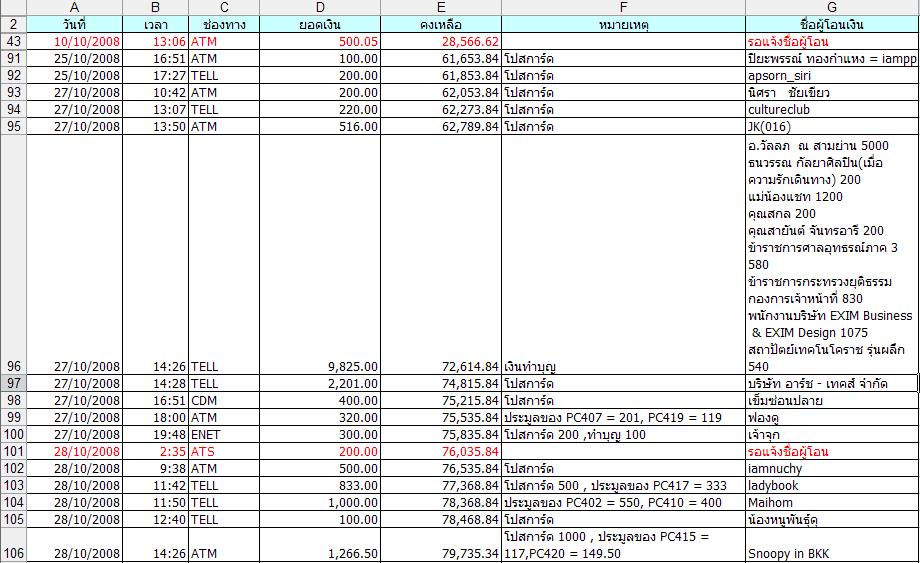The width and height of the screenshot is (920, 563).
Task: Select name cell JK(016)
Action: coord(833,127)
